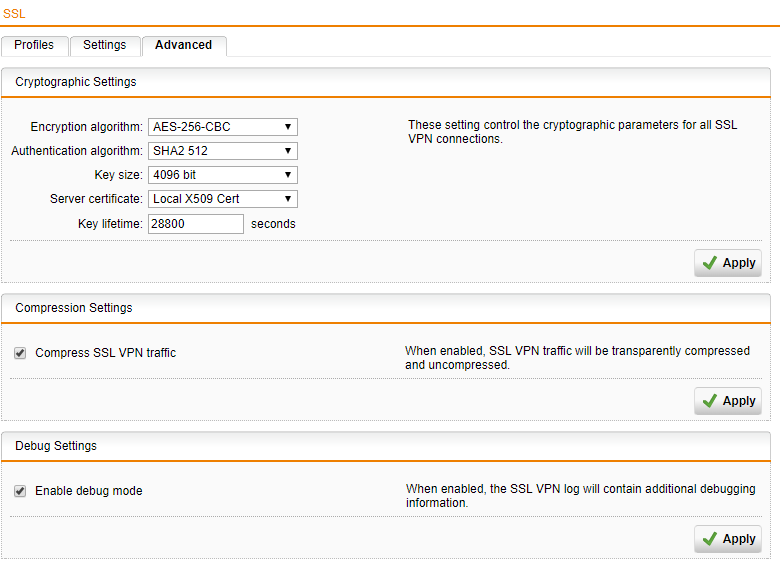Apply the Debug Settings
Screen dimensions: 780x582
pyautogui.click(x=728, y=539)
